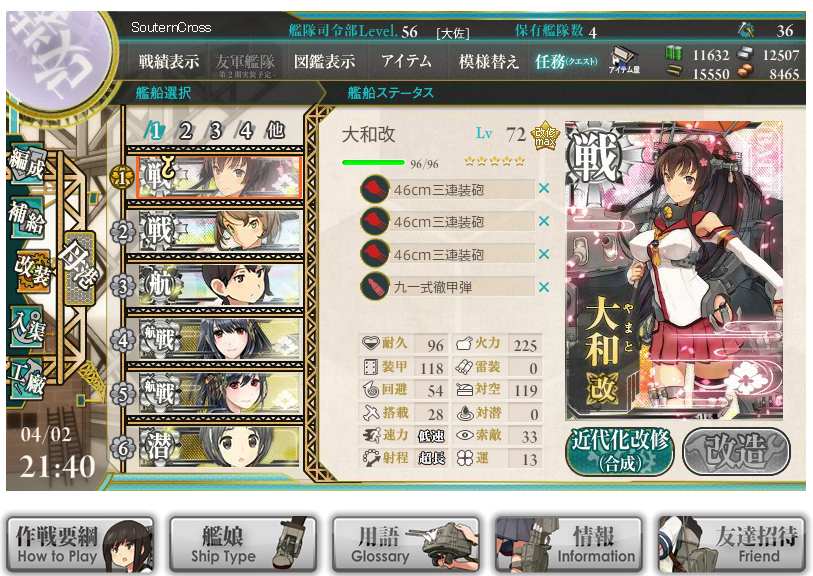This screenshot has height=576, width=813.
Task: Click the 母港 home port button
Action: 79,268
